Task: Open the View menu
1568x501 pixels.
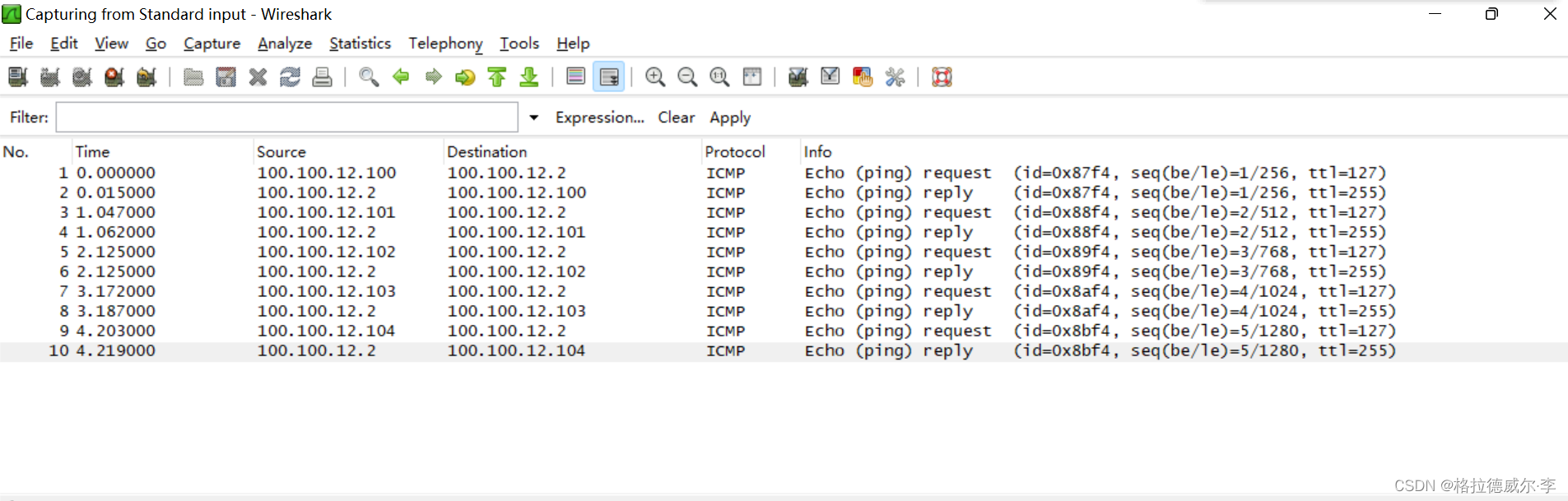Action: coord(111,44)
